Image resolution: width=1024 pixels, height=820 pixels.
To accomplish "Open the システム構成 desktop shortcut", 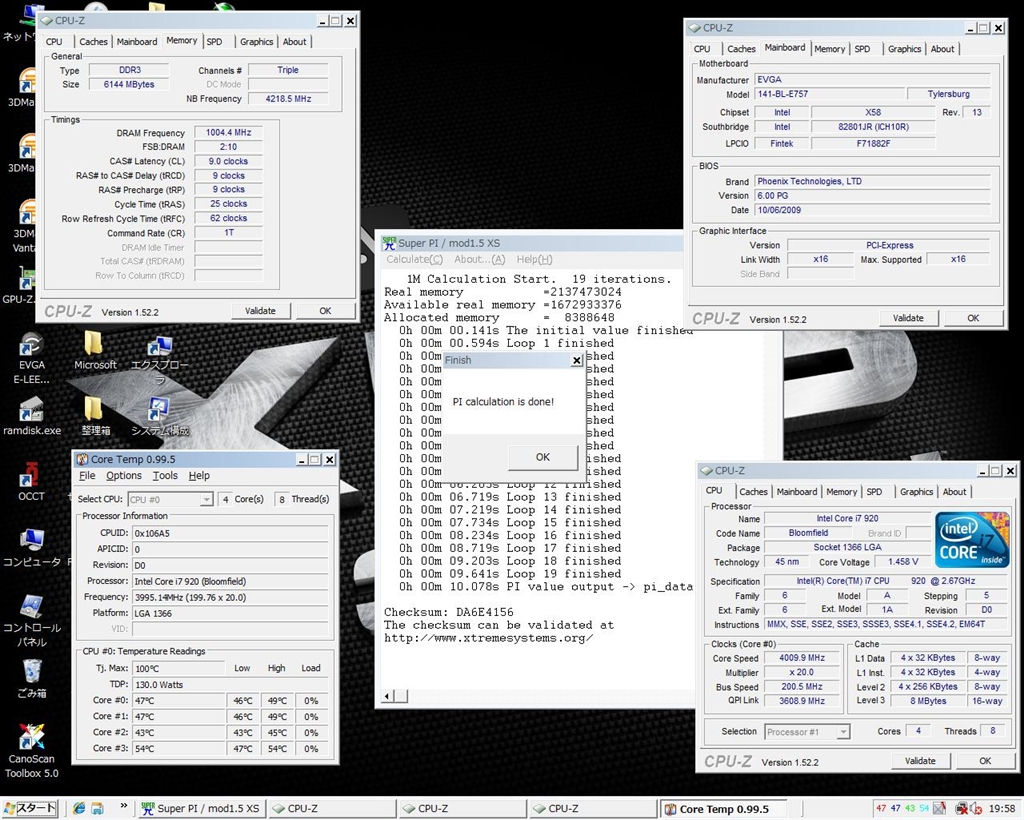I will click(160, 408).
